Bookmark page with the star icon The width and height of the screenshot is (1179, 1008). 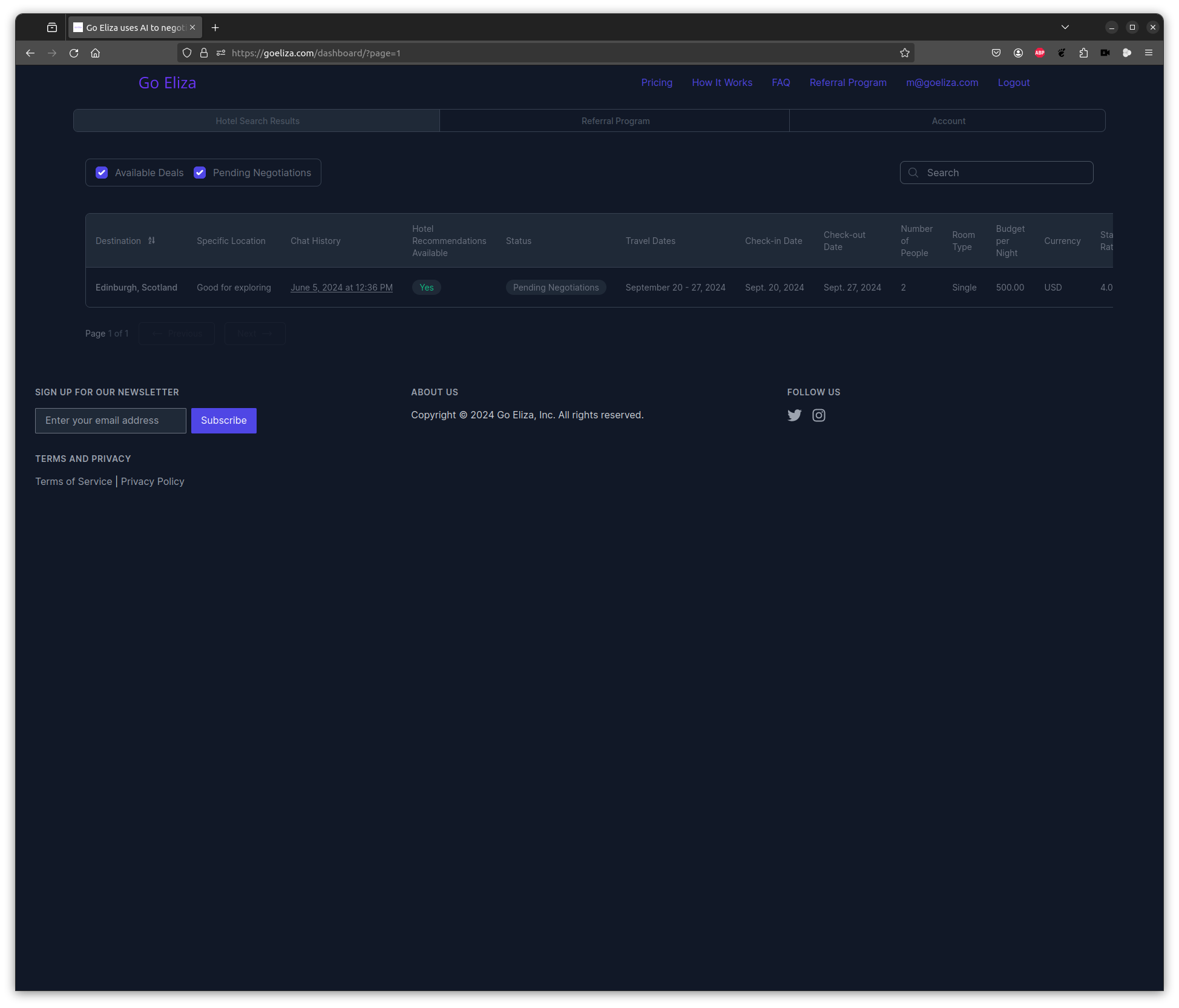[904, 53]
